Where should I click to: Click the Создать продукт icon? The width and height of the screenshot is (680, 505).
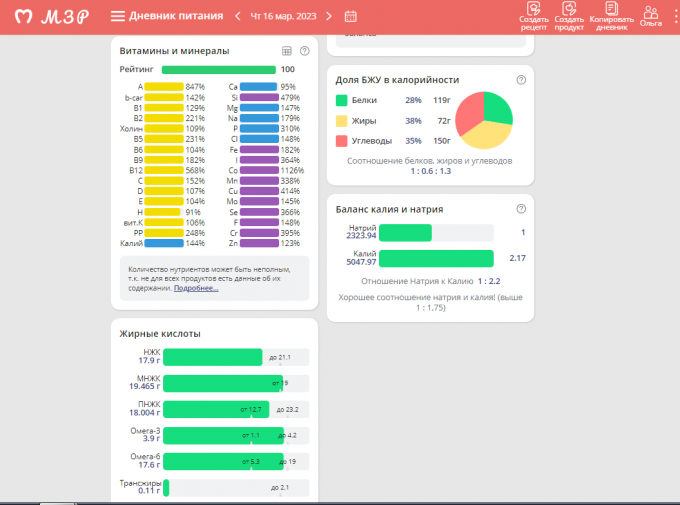(569, 12)
